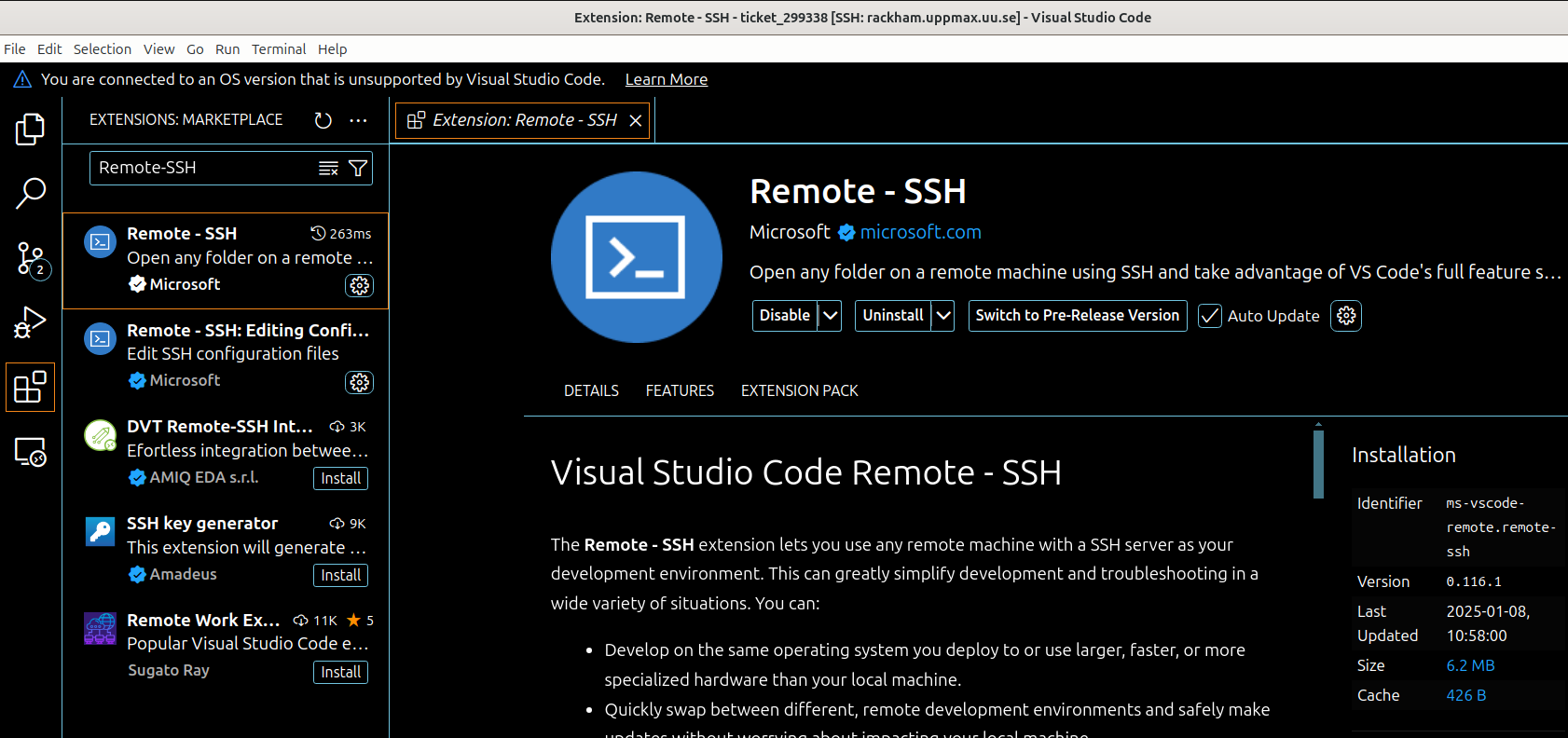
Task: Open the Learn More link
Action: pos(667,80)
